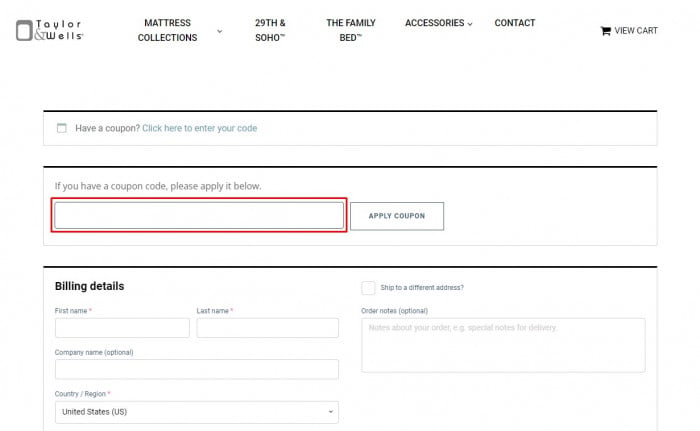
Task: Go to 29th & Soho page
Action: click(270, 30)
